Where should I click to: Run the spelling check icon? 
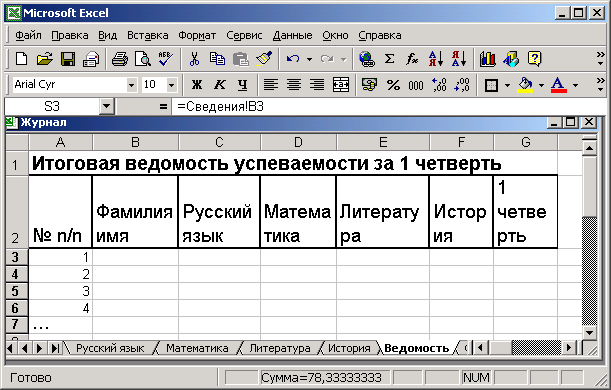(x=166, y=59)
